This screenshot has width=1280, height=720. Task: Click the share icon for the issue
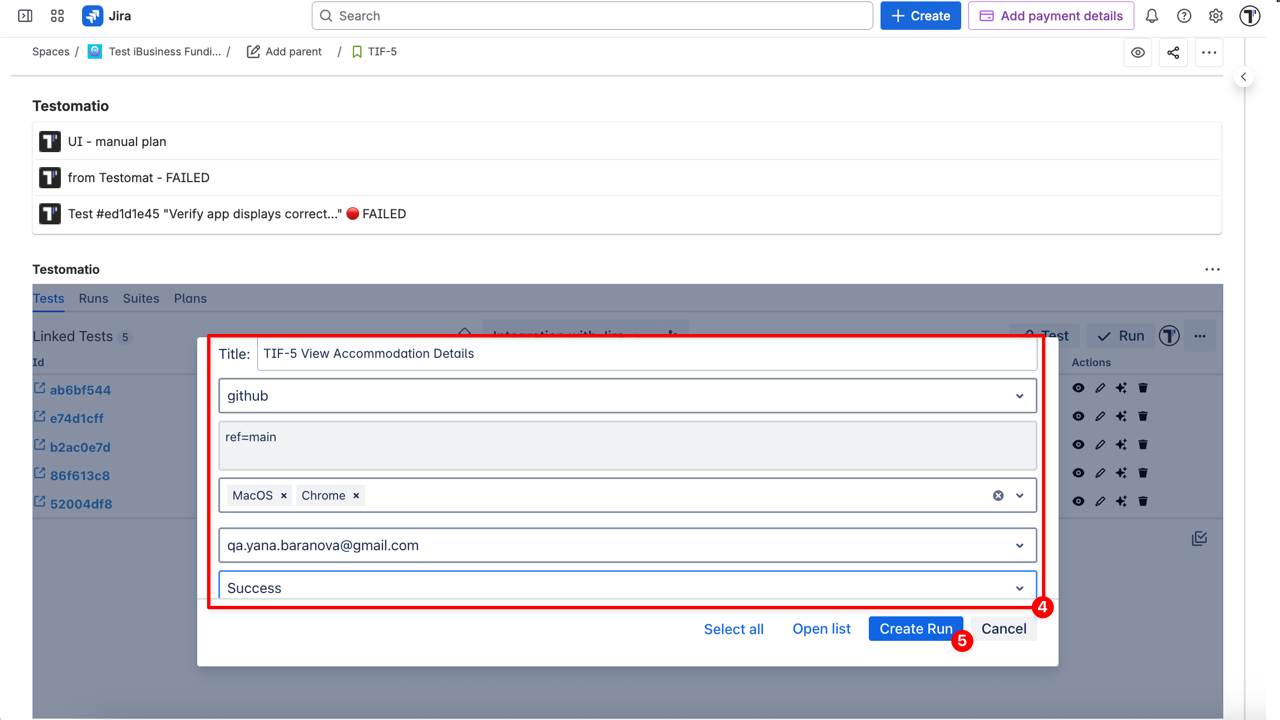coord(1173,53)
